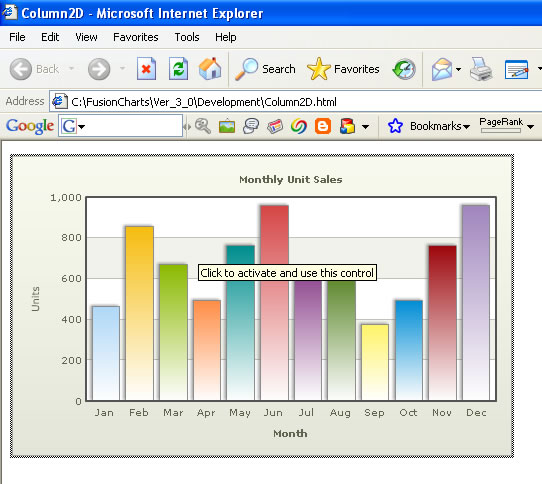Open the Tools menu
542x484 pixels.
pos(187,37)
